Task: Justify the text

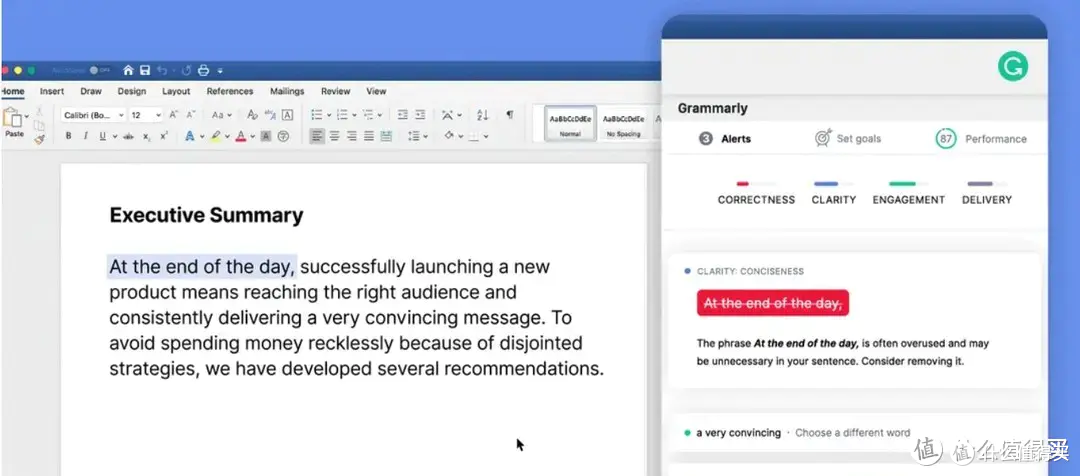Action: click(368, 136)
